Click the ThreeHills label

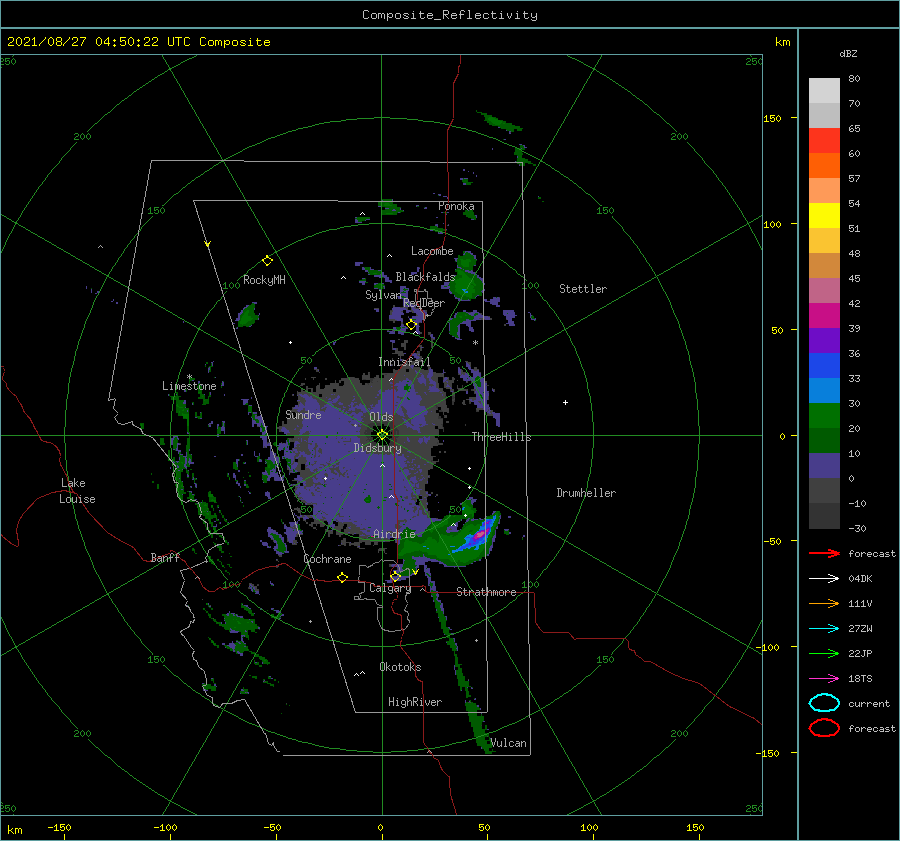(x=501, y=437)
